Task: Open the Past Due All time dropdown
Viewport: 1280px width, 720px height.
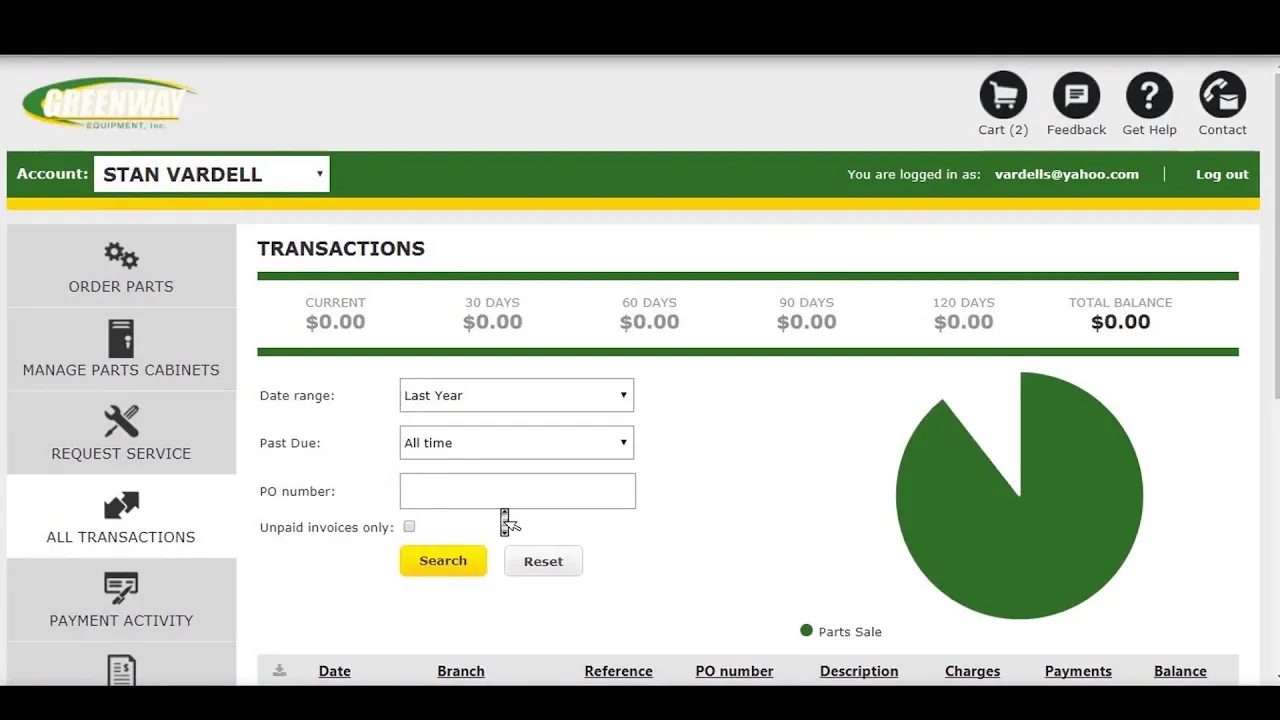Action: click(x=516, y=443)
